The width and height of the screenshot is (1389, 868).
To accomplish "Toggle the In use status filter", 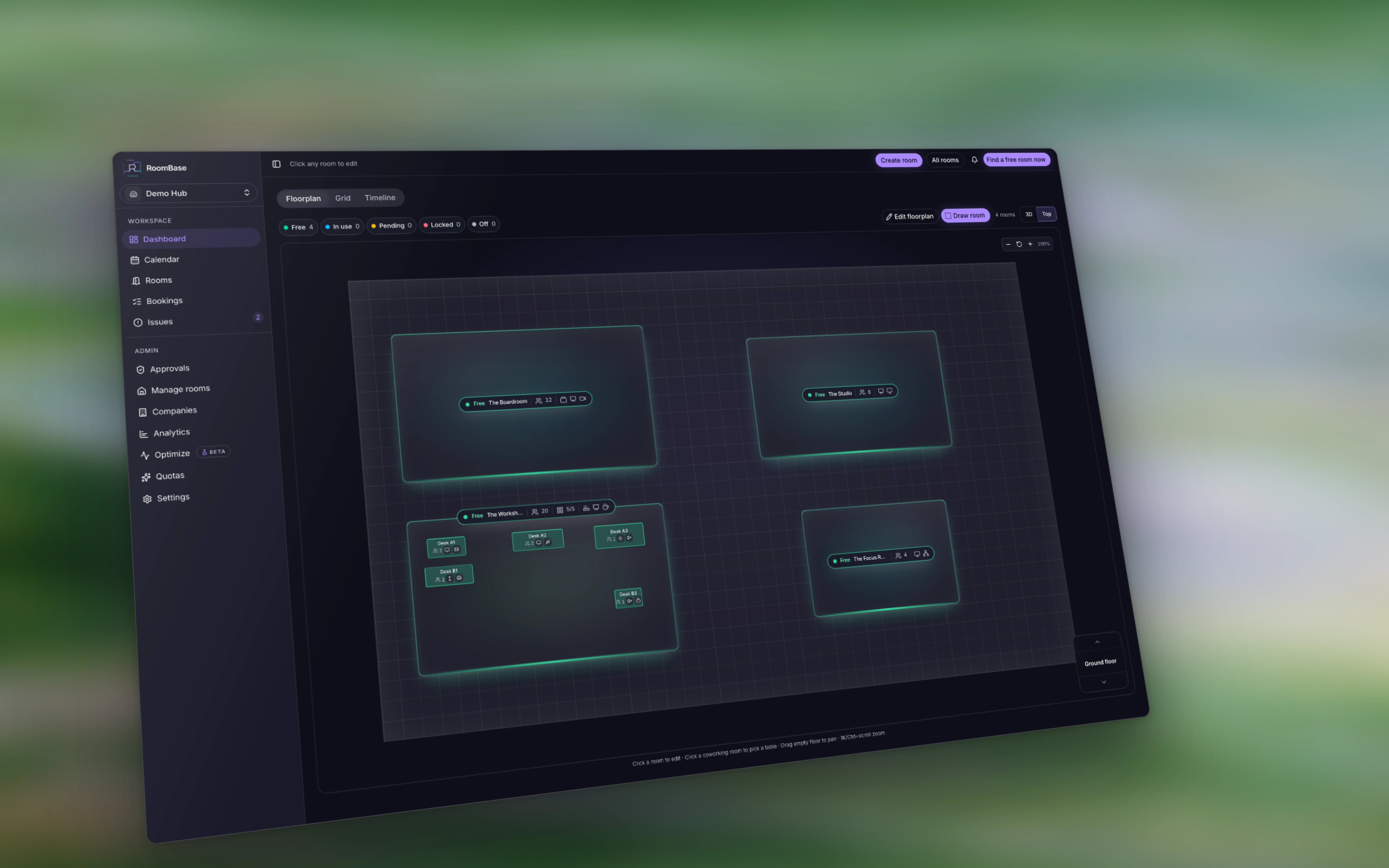I will [x=342, y=226].
